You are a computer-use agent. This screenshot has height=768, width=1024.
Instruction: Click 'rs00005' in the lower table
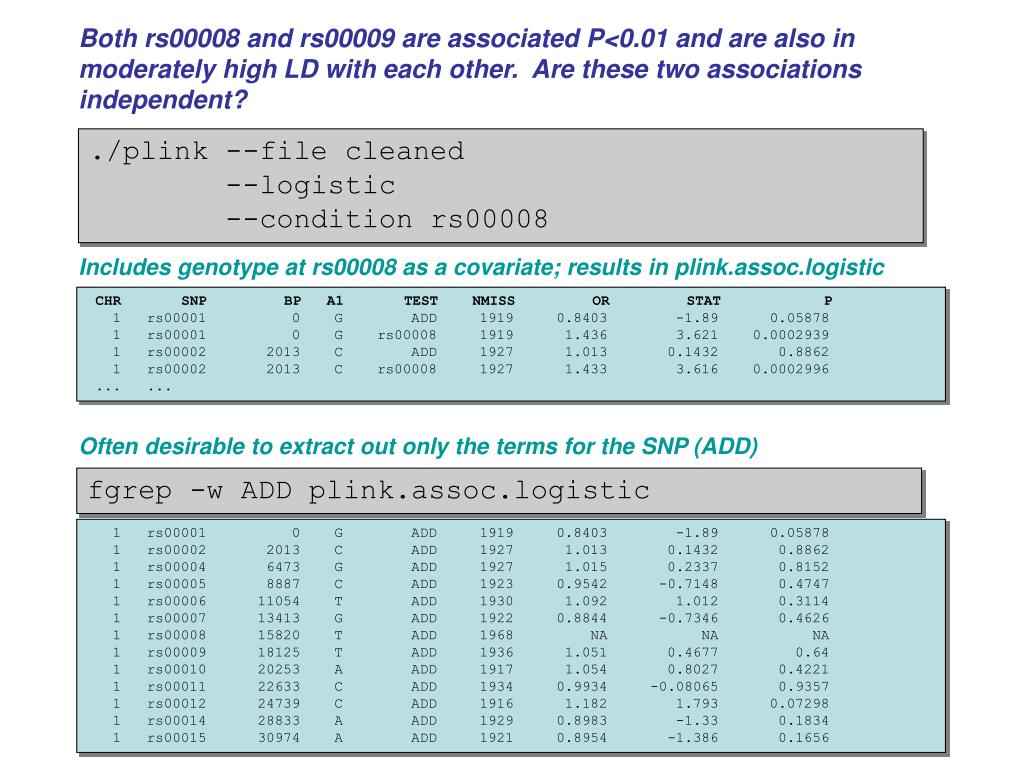point(176,584)
